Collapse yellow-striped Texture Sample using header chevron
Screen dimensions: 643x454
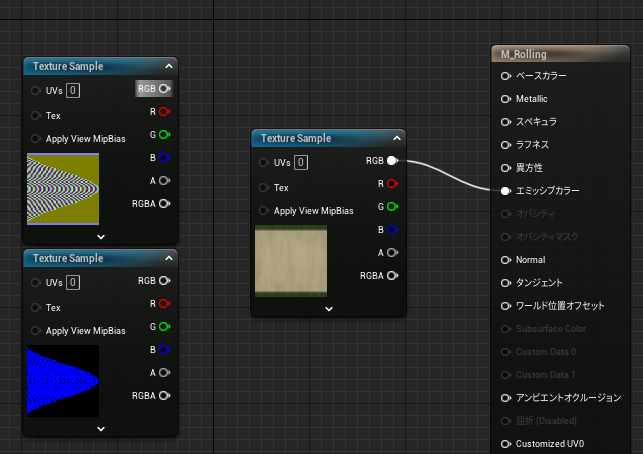coord(169,66)
